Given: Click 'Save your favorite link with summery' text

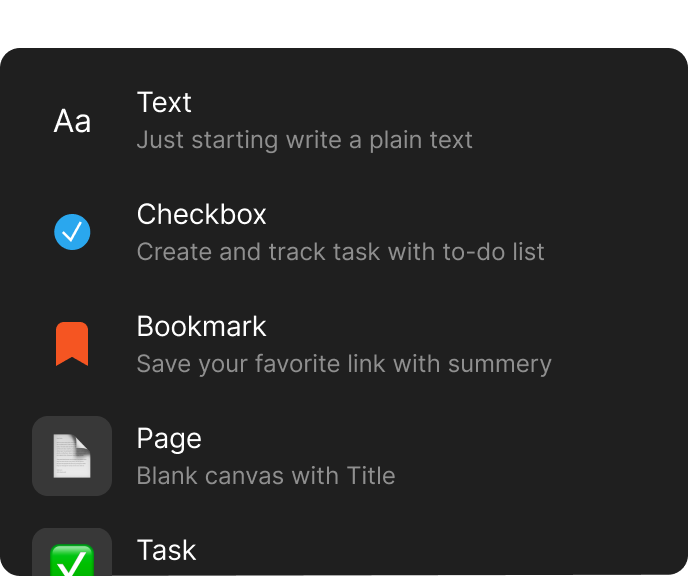Looking at the screenshot, I should [343, 363].
